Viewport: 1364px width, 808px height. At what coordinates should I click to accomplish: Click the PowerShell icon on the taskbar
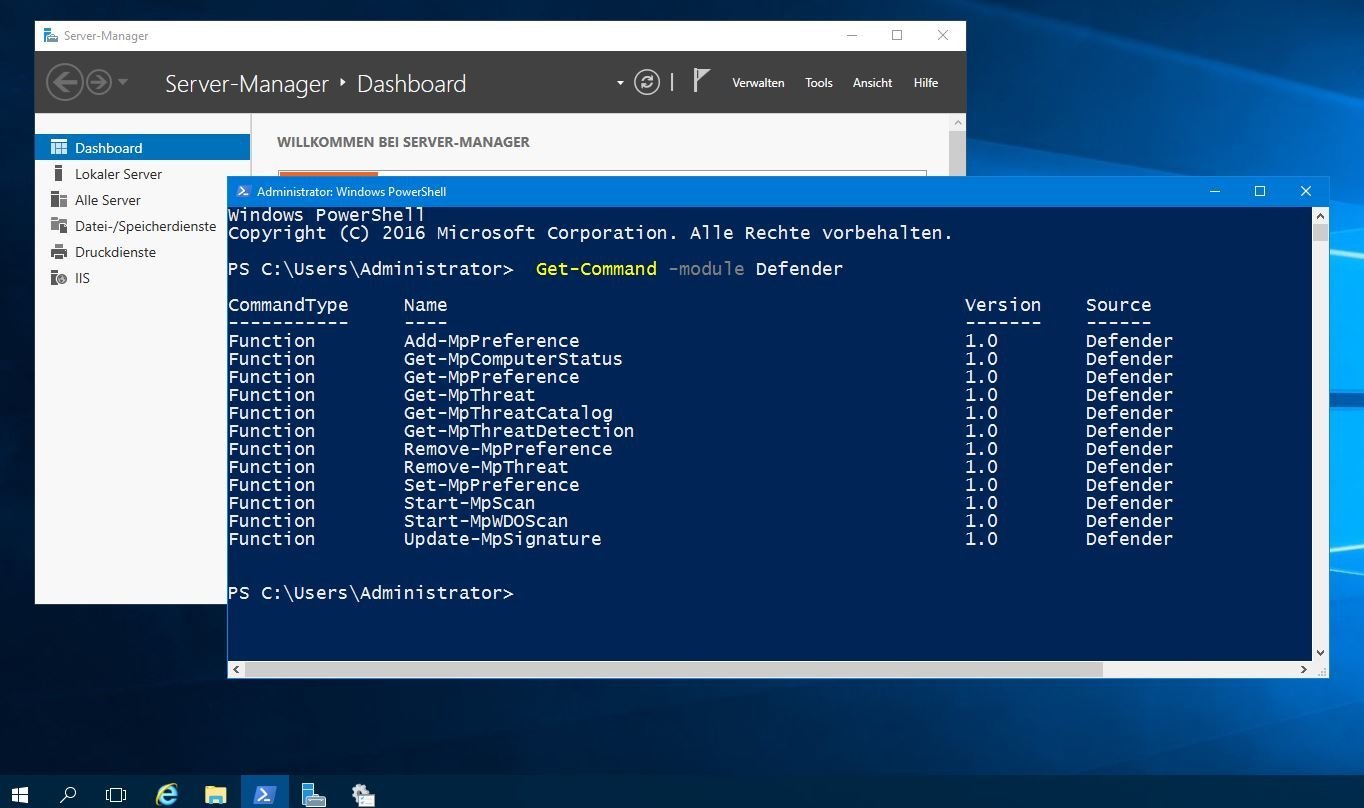tap(264, 793)
